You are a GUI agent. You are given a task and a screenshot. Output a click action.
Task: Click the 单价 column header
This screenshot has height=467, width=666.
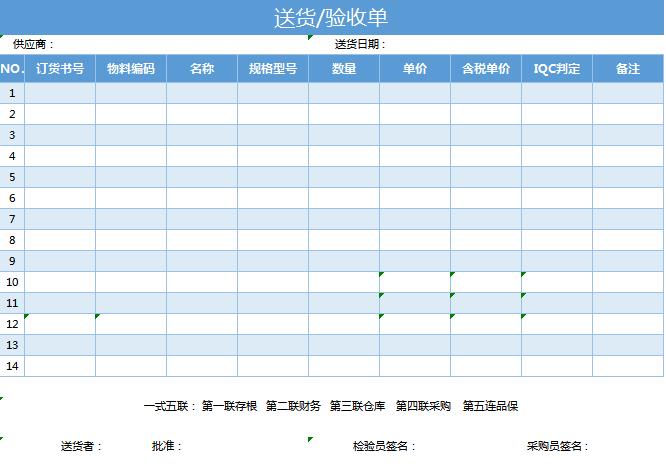415,69
